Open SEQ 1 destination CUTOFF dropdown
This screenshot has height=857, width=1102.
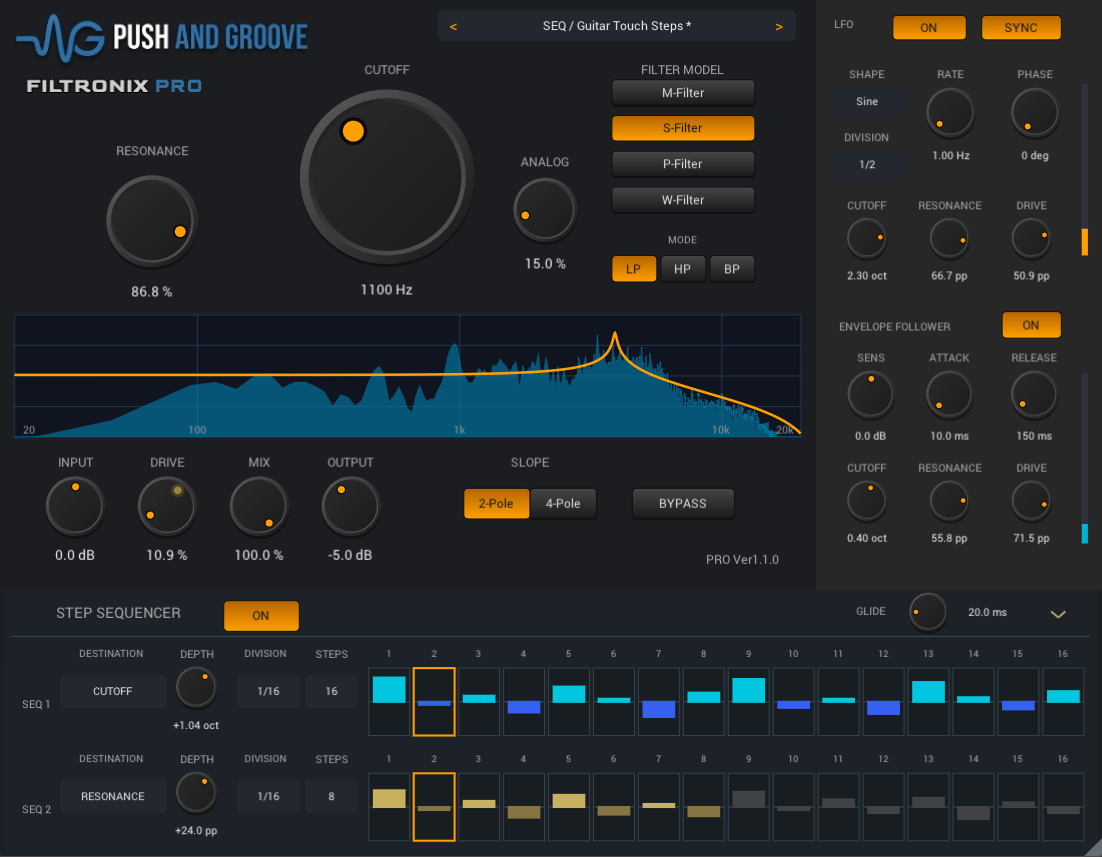(x=113, y=692)
